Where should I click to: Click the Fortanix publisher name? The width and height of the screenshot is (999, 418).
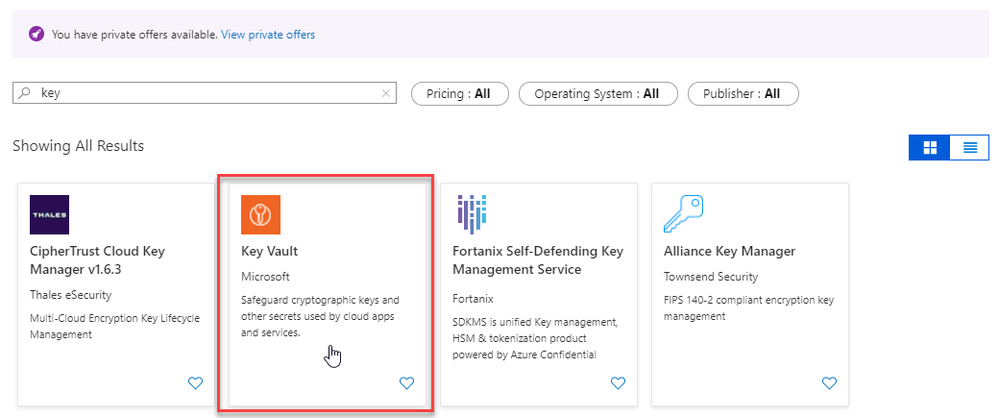[x=473, y=298]
